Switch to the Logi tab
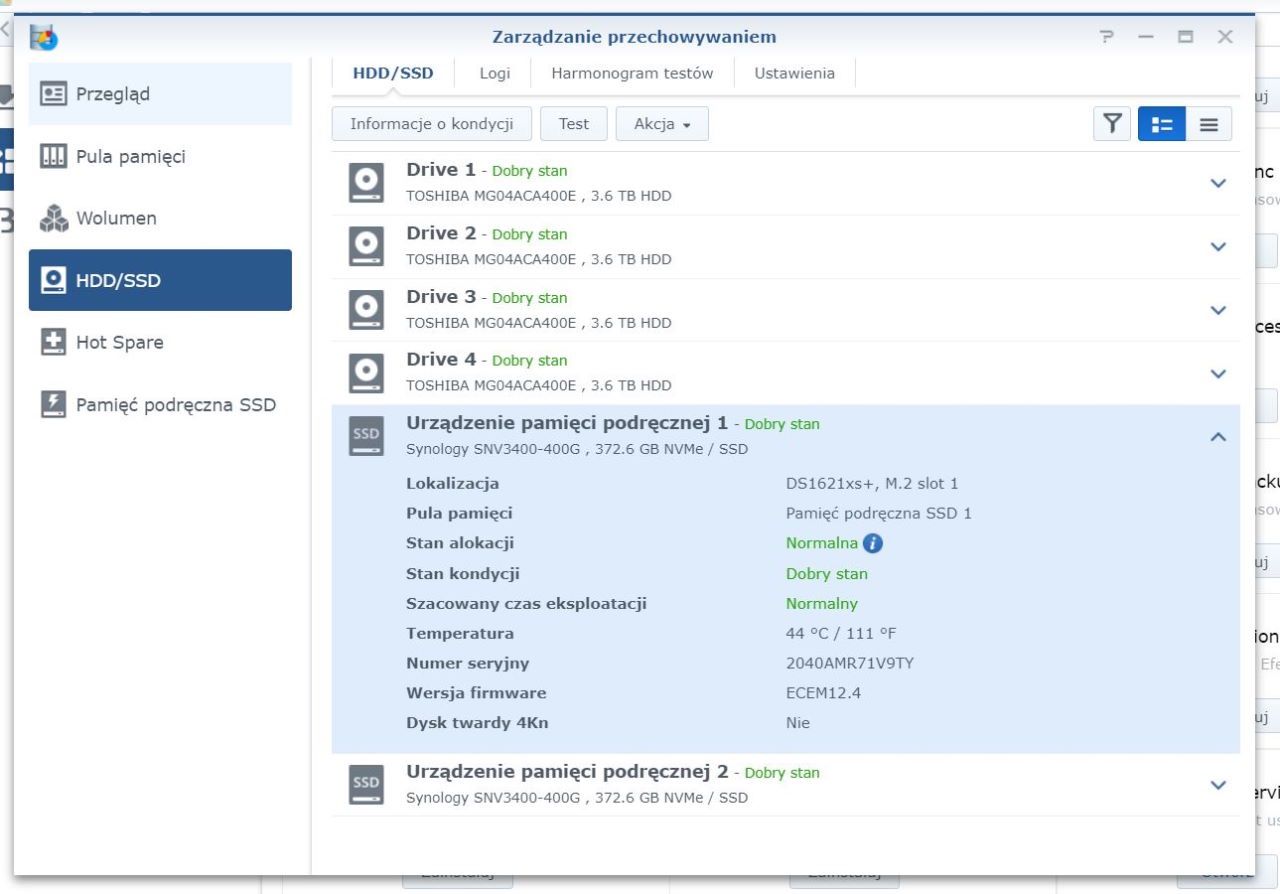This screenshot has height=894, width=1280. (x=495, y=73)
